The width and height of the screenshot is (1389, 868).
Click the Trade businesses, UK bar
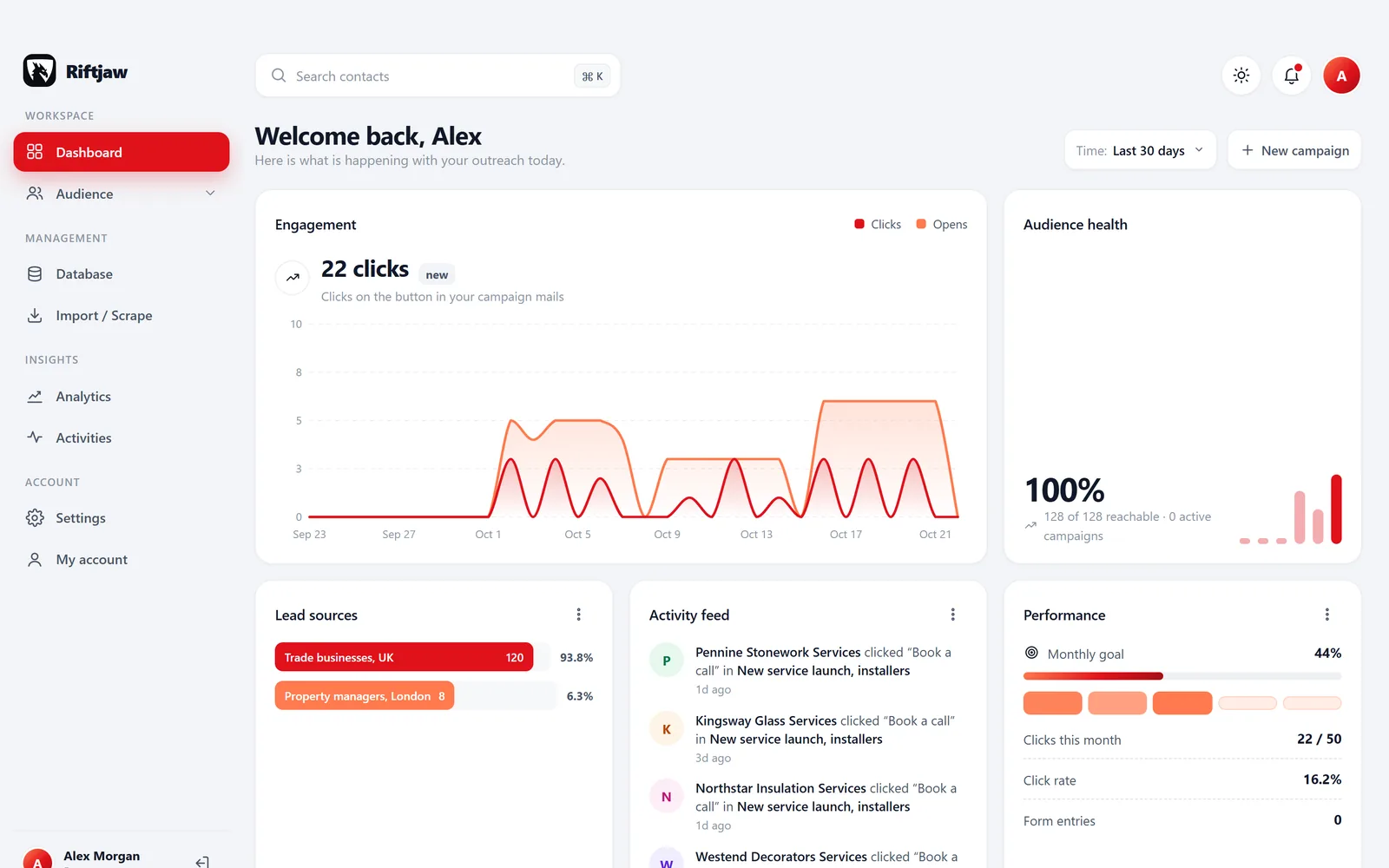point(404,657)
